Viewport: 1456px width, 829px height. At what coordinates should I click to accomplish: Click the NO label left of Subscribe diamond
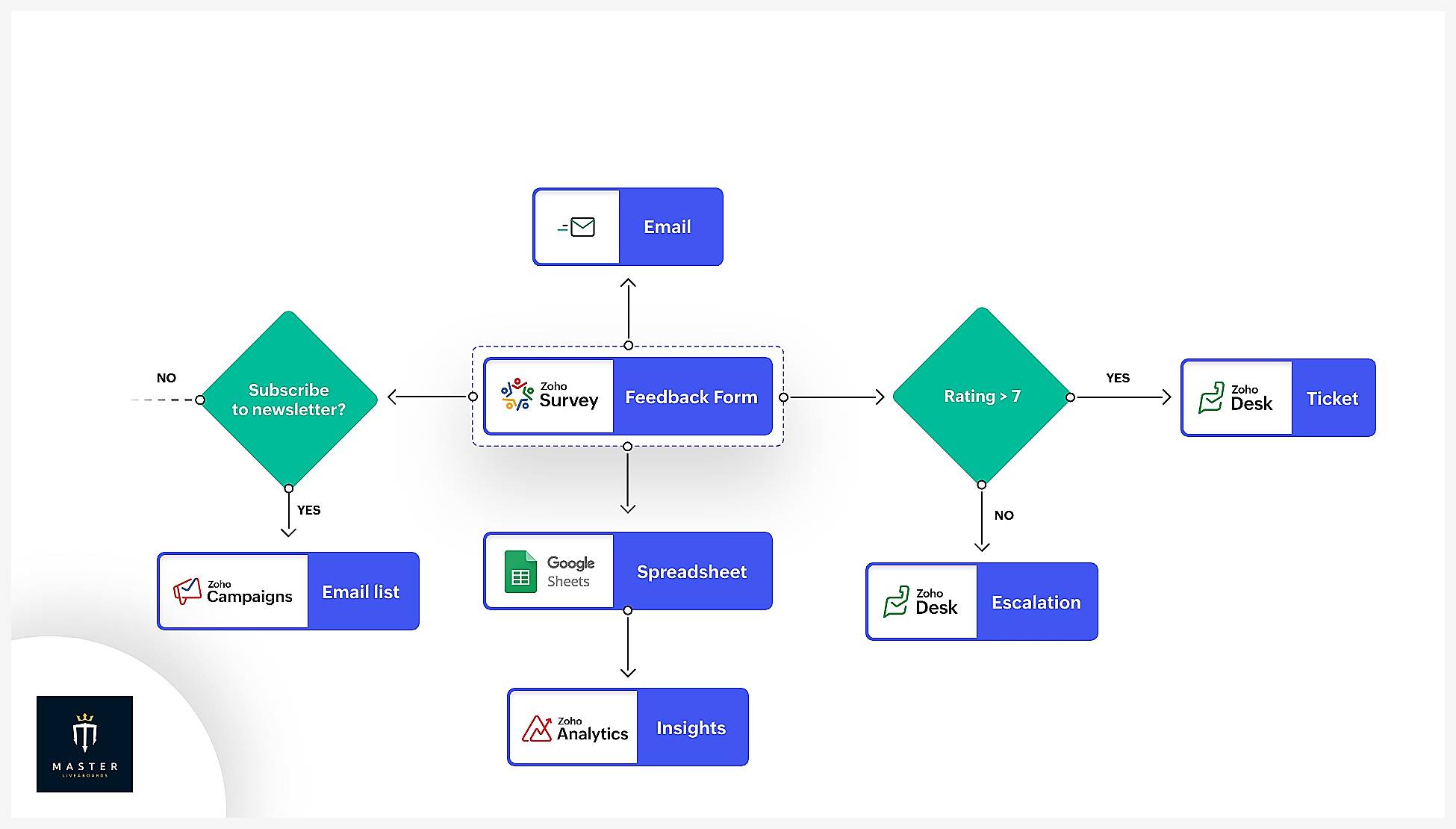(x=167, y=378)
